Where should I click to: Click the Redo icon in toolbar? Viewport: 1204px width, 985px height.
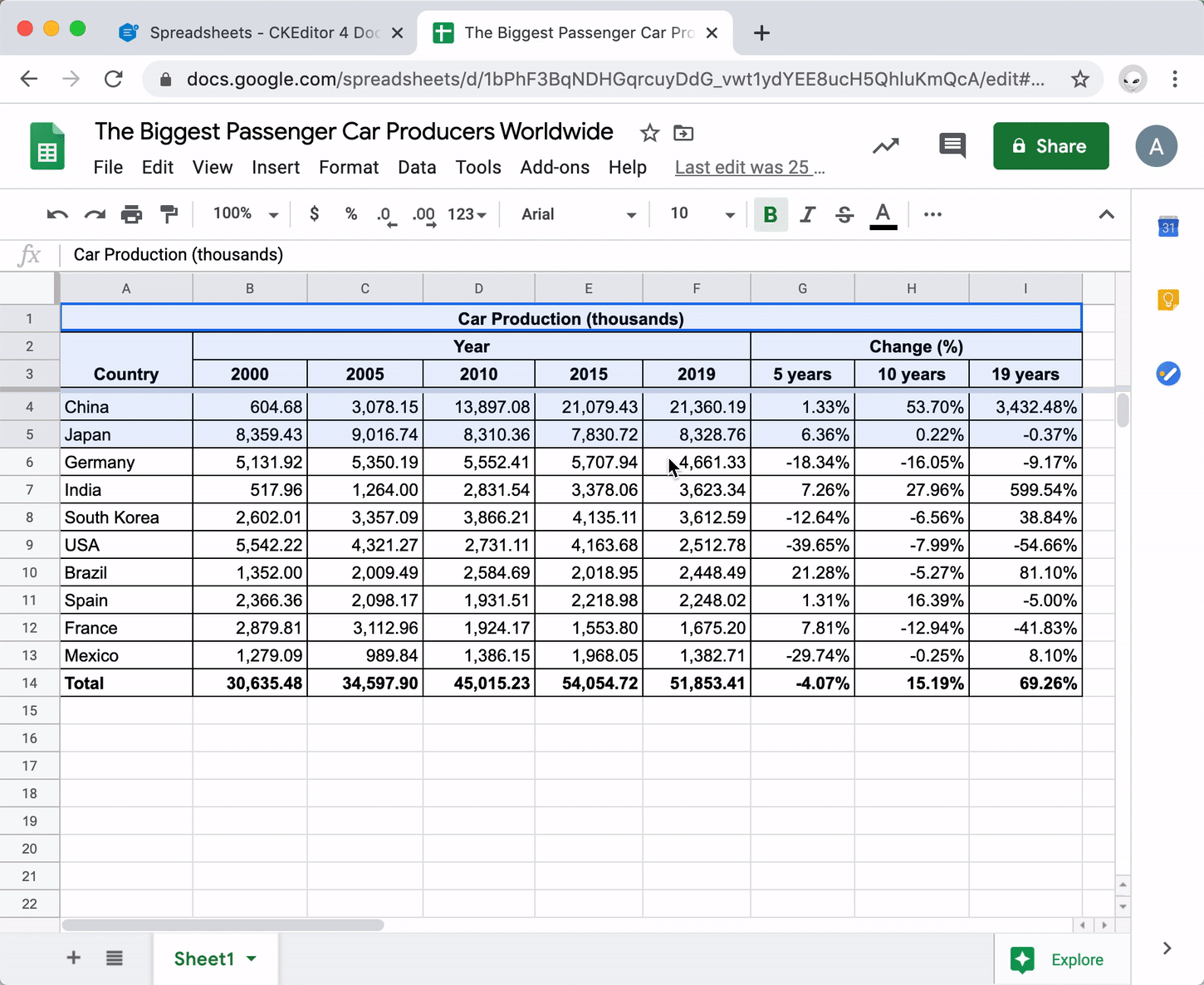(95, 215)
